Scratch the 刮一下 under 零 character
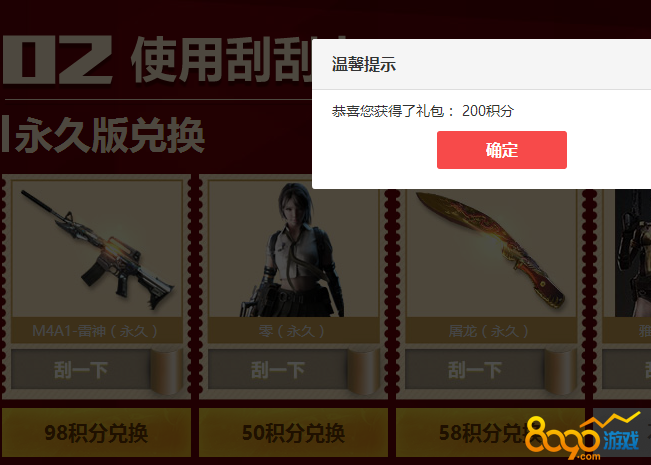This screenshot has height=465, width=651. 277,370
